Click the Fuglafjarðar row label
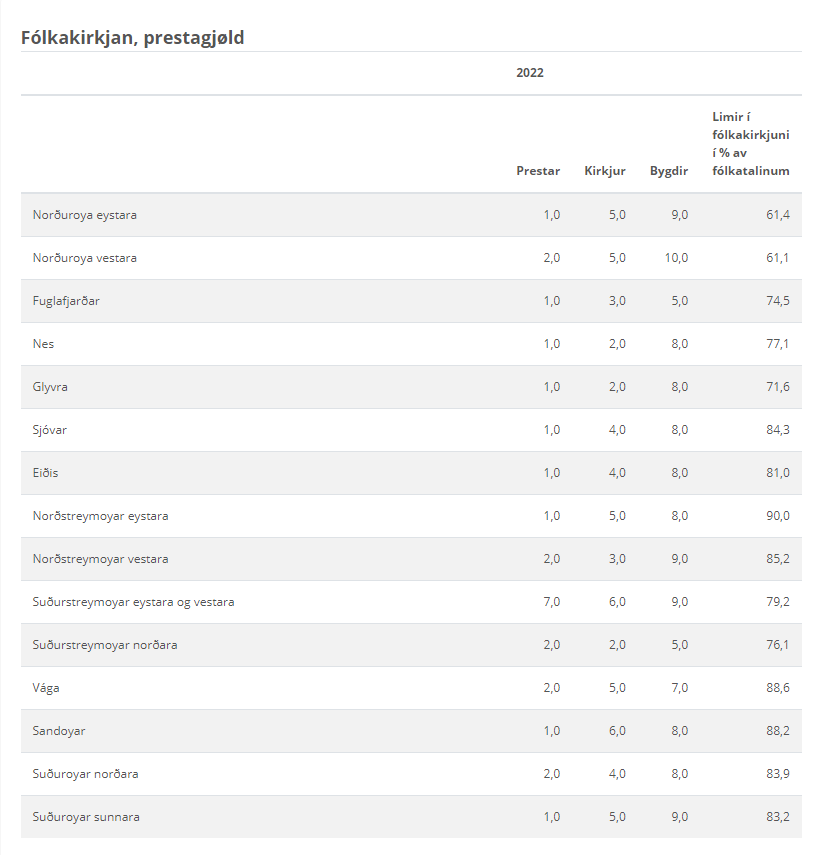The width and height of the screenshot is (819, 855). point(66,301)
